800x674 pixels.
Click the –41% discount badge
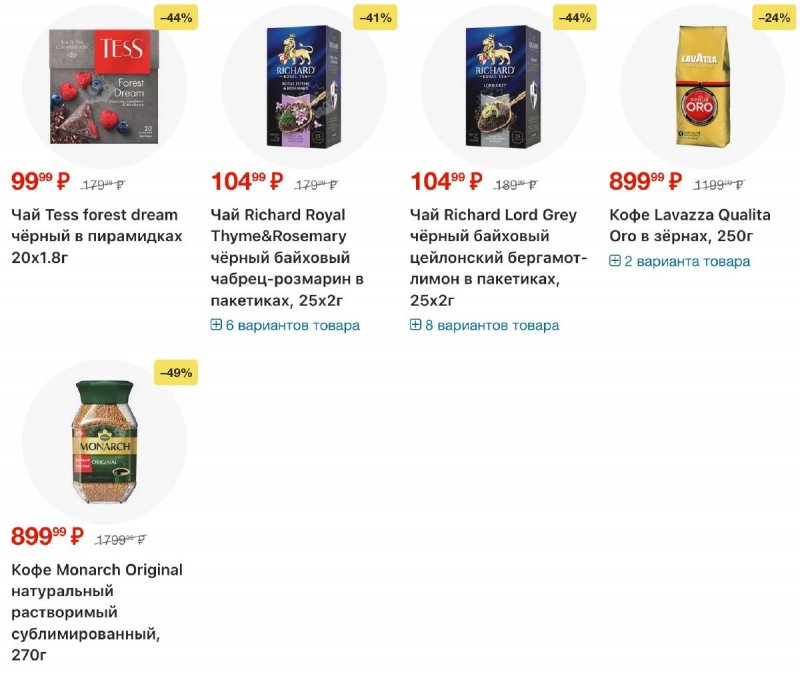click(x=375, y=17)
